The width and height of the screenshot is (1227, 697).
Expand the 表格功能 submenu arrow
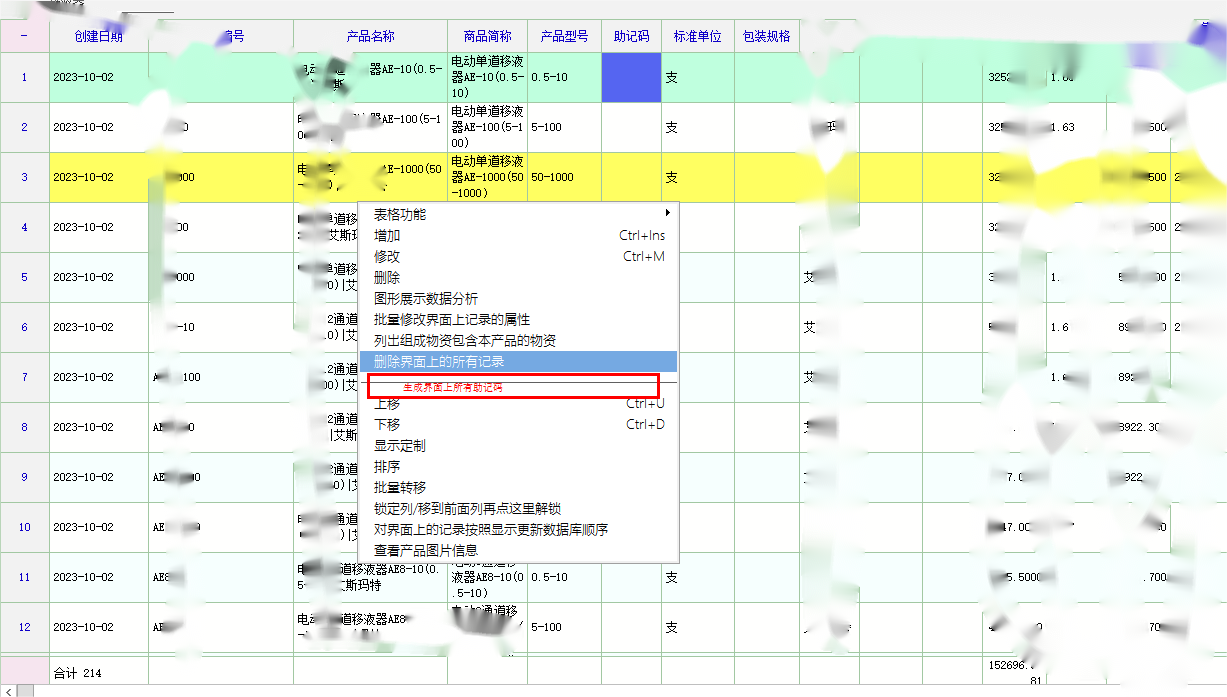point(667,214)
